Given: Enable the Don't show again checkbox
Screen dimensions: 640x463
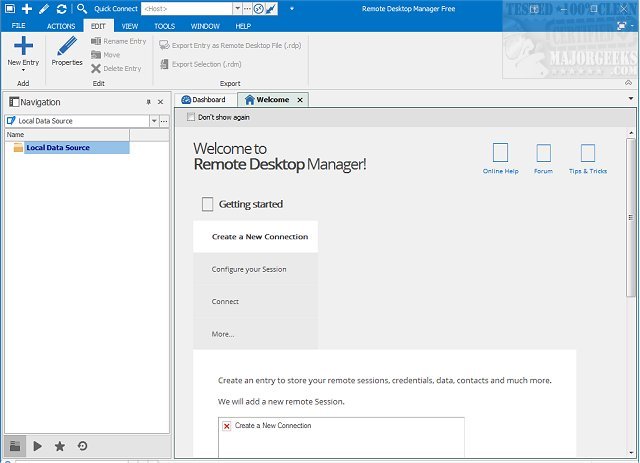Looking at the screenshot, I should [x=192, y=117].
